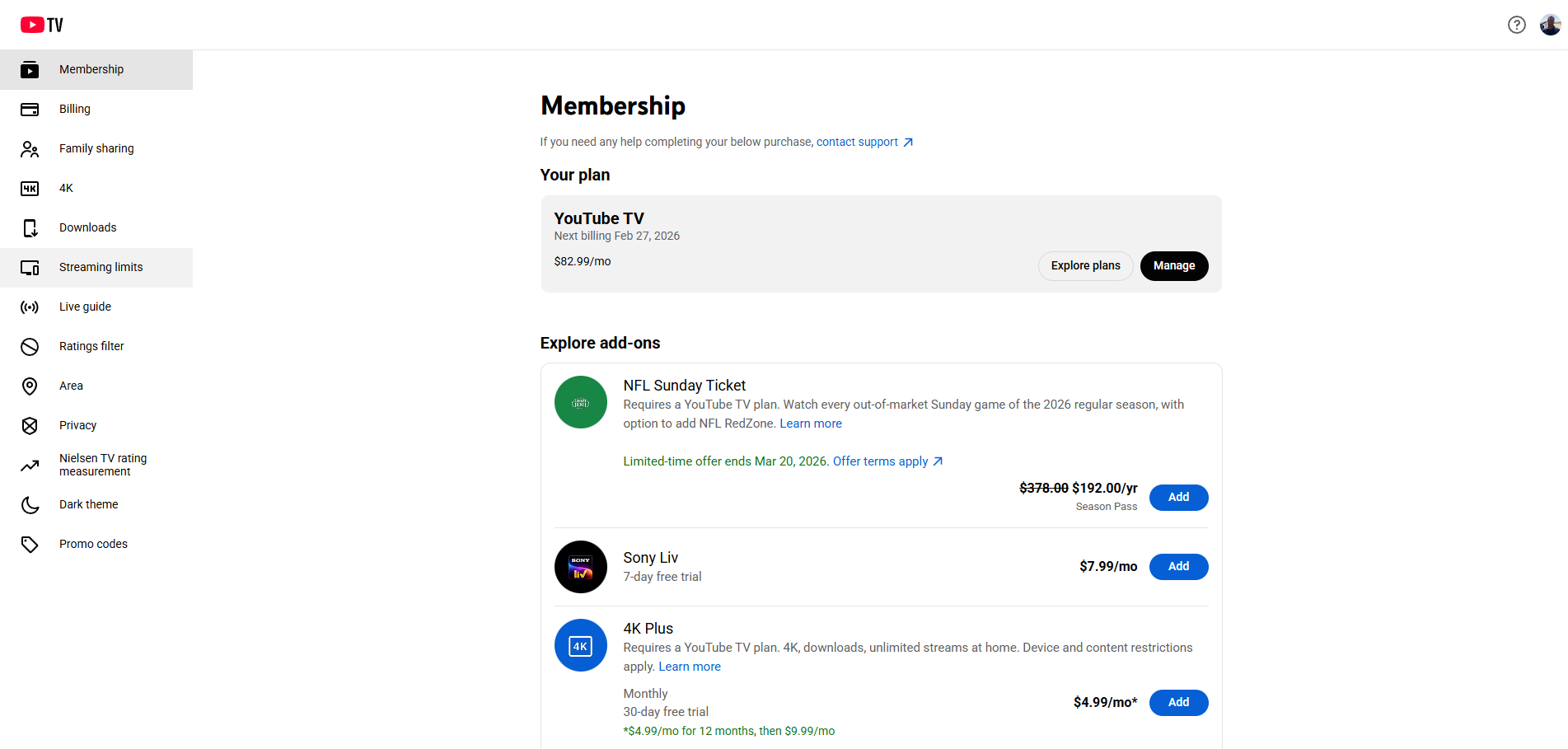Open Area settings via the location pin icon
Screen dimensions: 1568x749
pos(30,386)
